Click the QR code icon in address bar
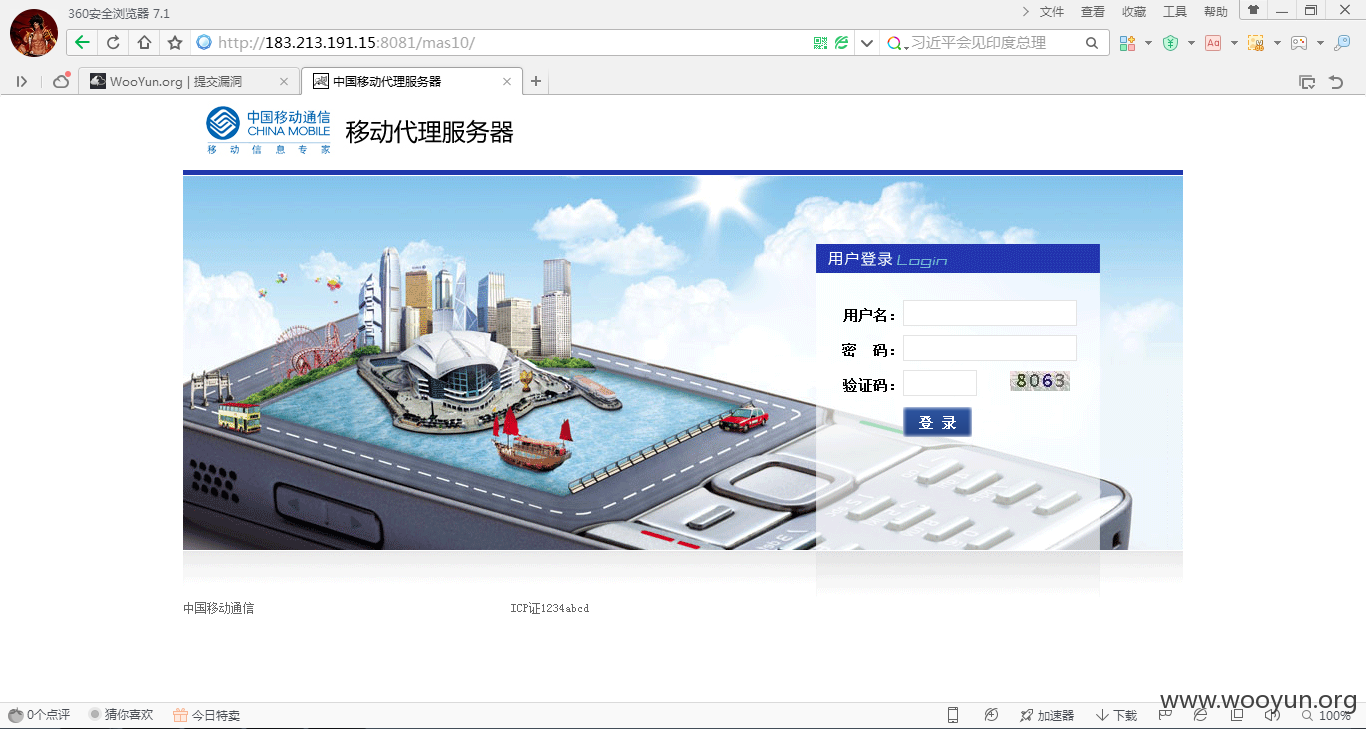Image resolution: width=1366 pixels, height=729 pixels. click(821, 43)
